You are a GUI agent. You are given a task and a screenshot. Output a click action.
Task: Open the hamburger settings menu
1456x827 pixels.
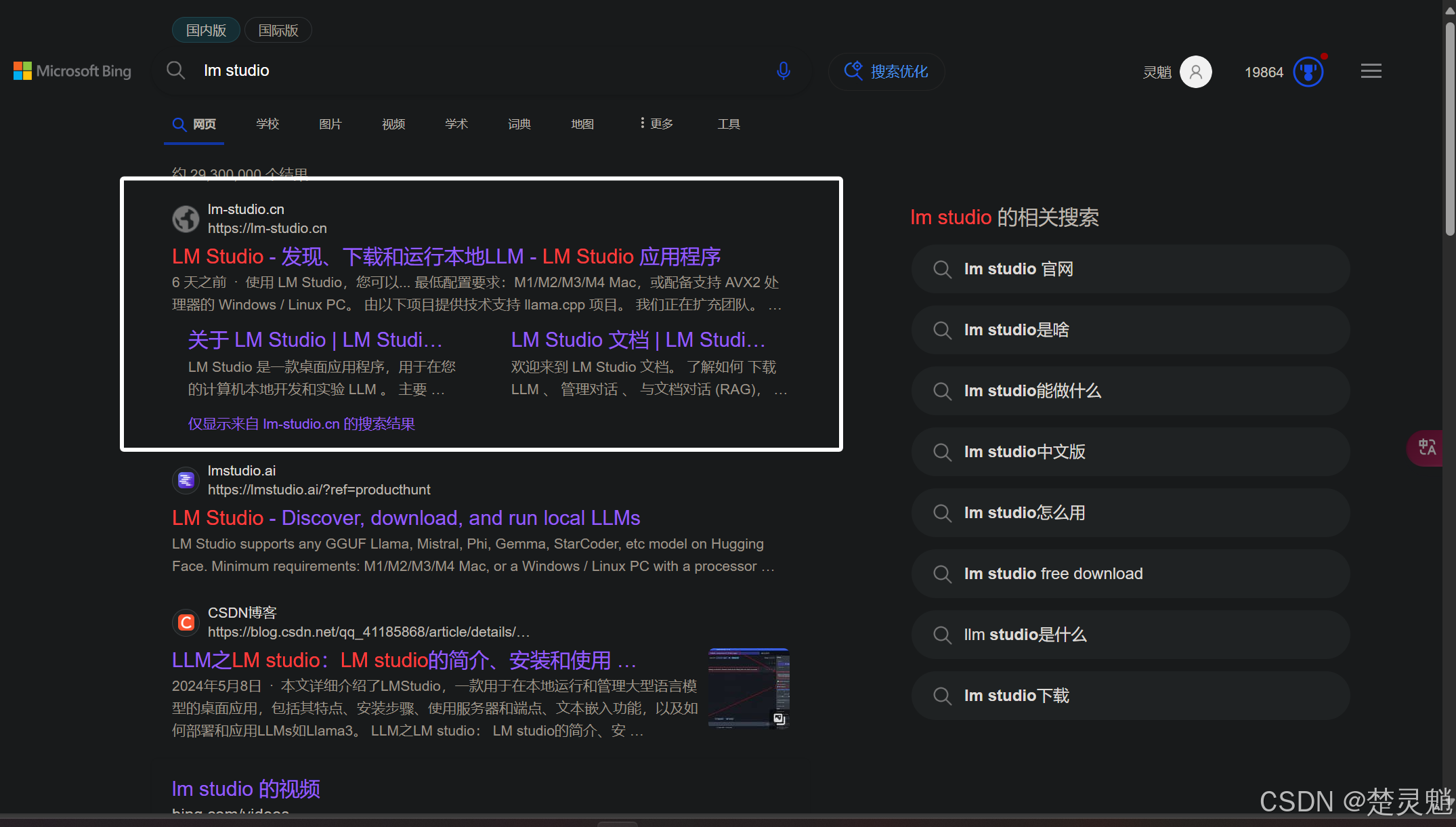1371,71
